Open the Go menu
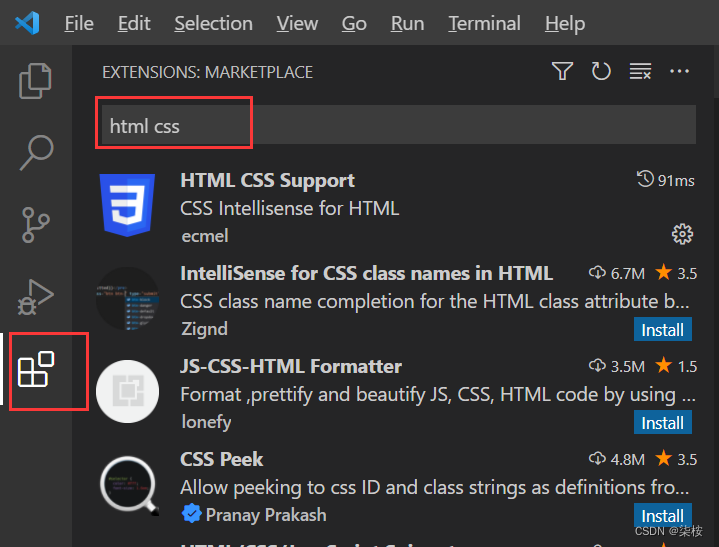 [354, 23]
